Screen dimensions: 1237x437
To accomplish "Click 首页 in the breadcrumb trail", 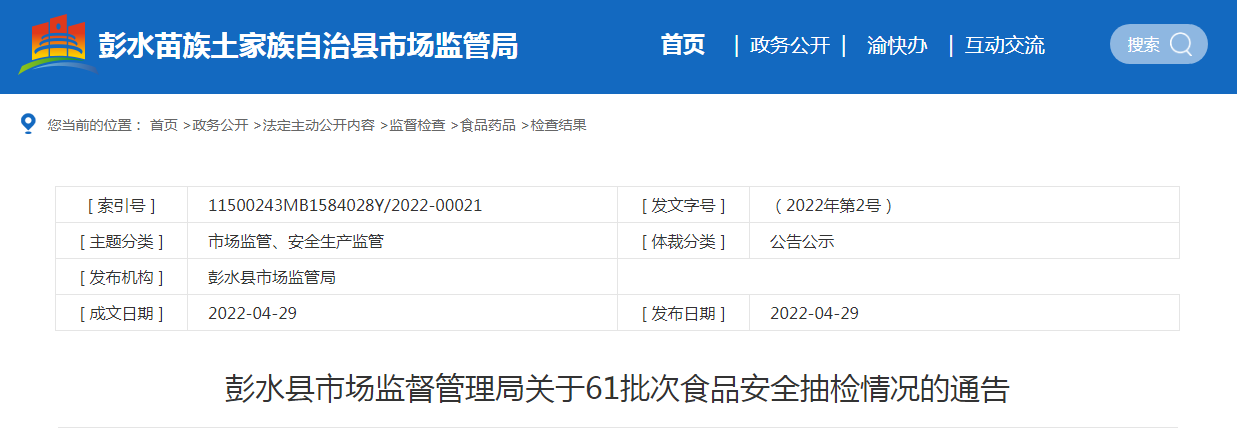I will coord(164,125).
